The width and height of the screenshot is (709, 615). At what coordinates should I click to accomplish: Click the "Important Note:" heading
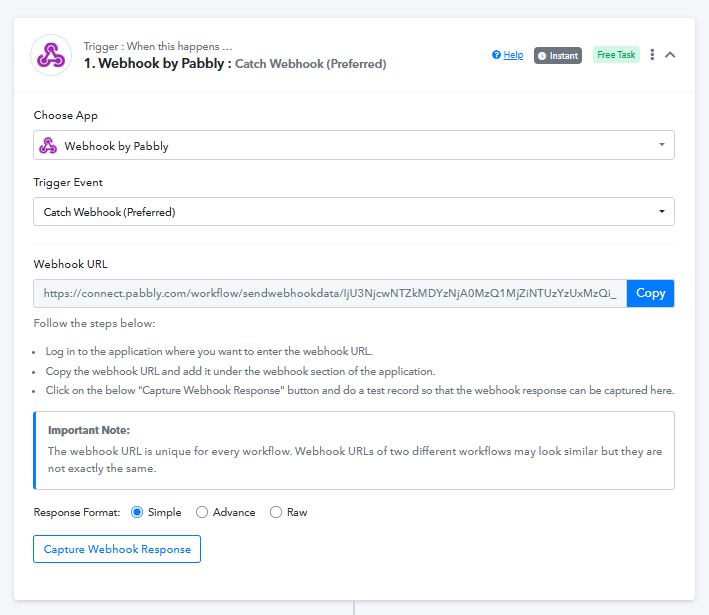(89, 430)
